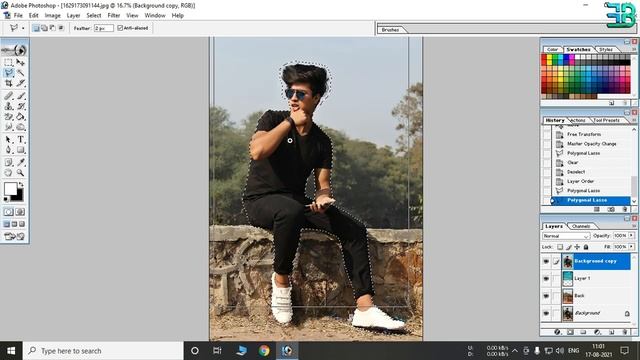640x360 pixels.
Task: Create a new layer from Layers panel
Action: 611,332
